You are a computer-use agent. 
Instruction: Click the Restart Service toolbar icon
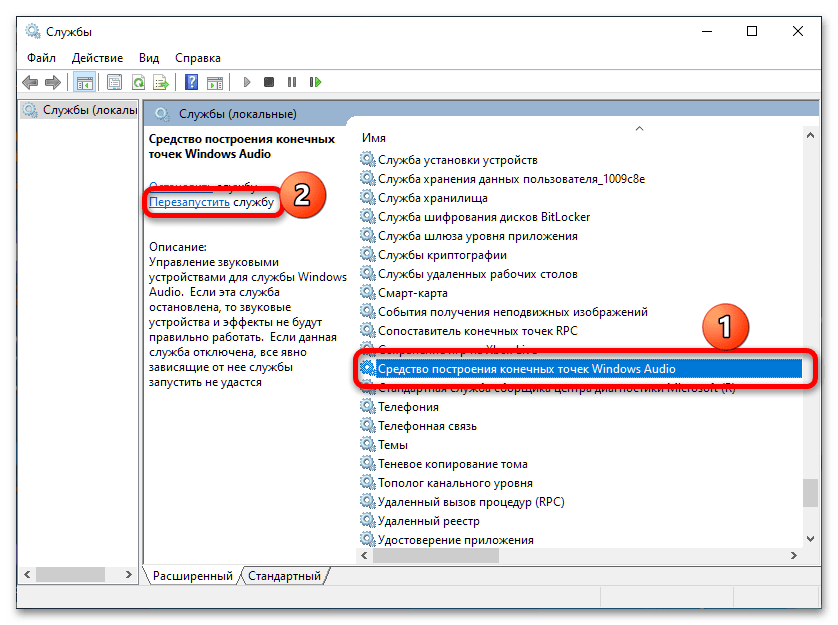tap(315, 82)
